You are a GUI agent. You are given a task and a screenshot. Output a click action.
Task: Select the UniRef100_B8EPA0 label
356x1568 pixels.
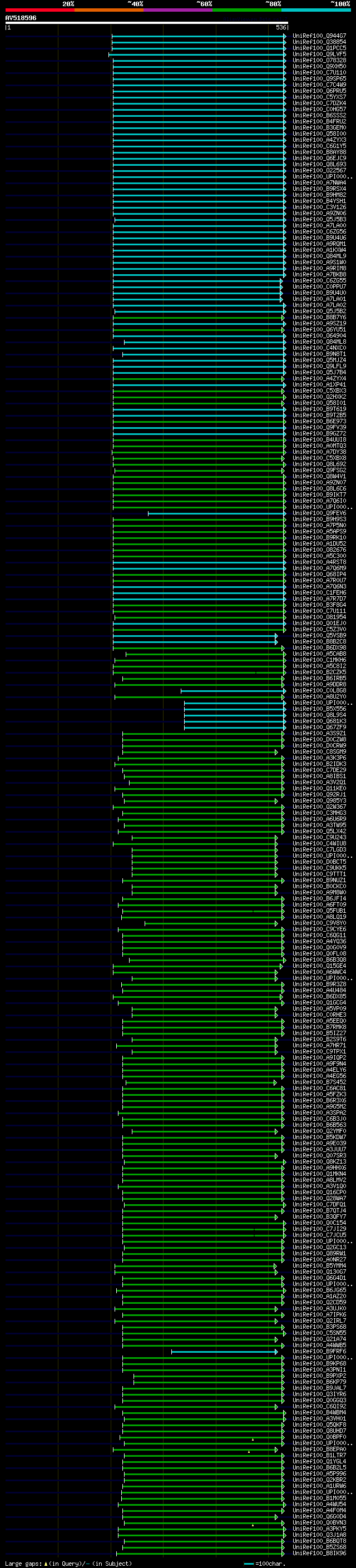319,1450
